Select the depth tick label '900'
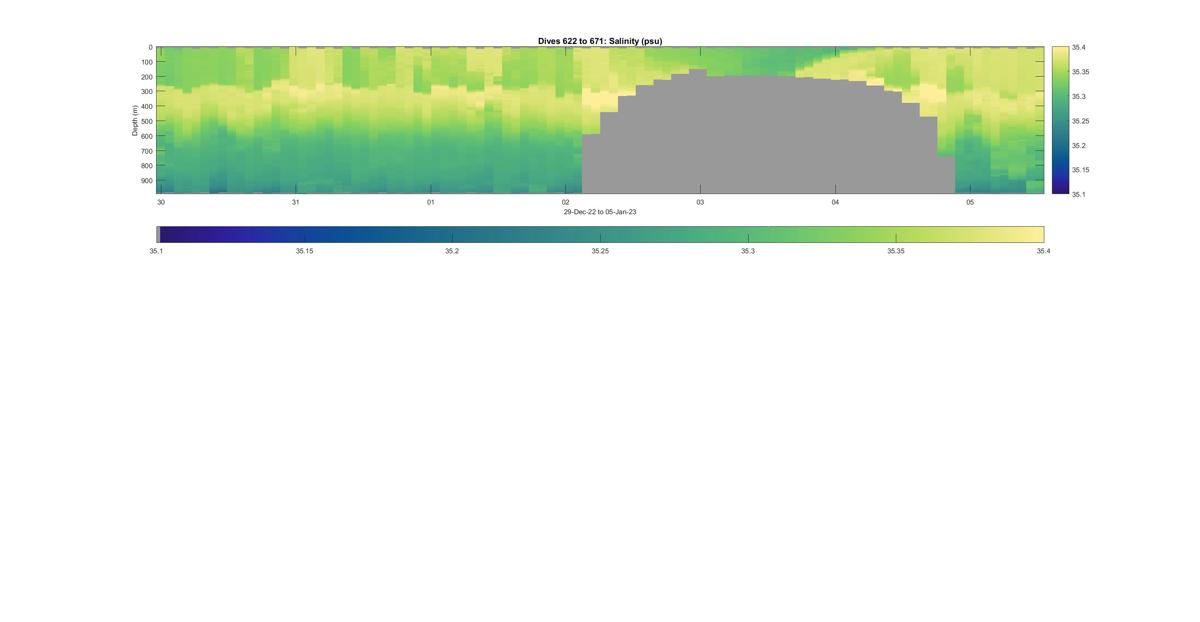Viewport: 1200px width, 622px height. [x=147, y=181]
